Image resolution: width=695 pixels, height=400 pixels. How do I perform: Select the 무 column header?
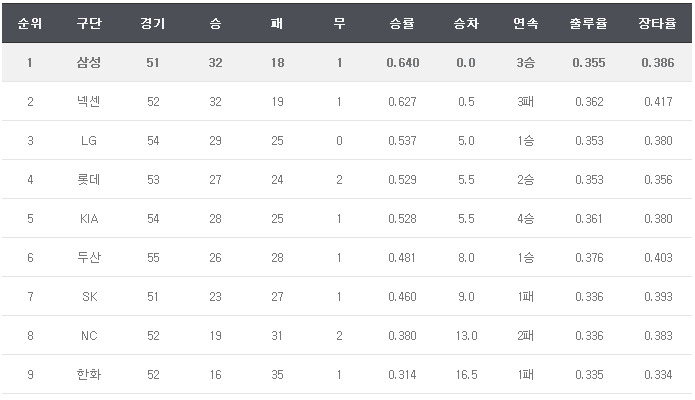click(x=340, y=23)
